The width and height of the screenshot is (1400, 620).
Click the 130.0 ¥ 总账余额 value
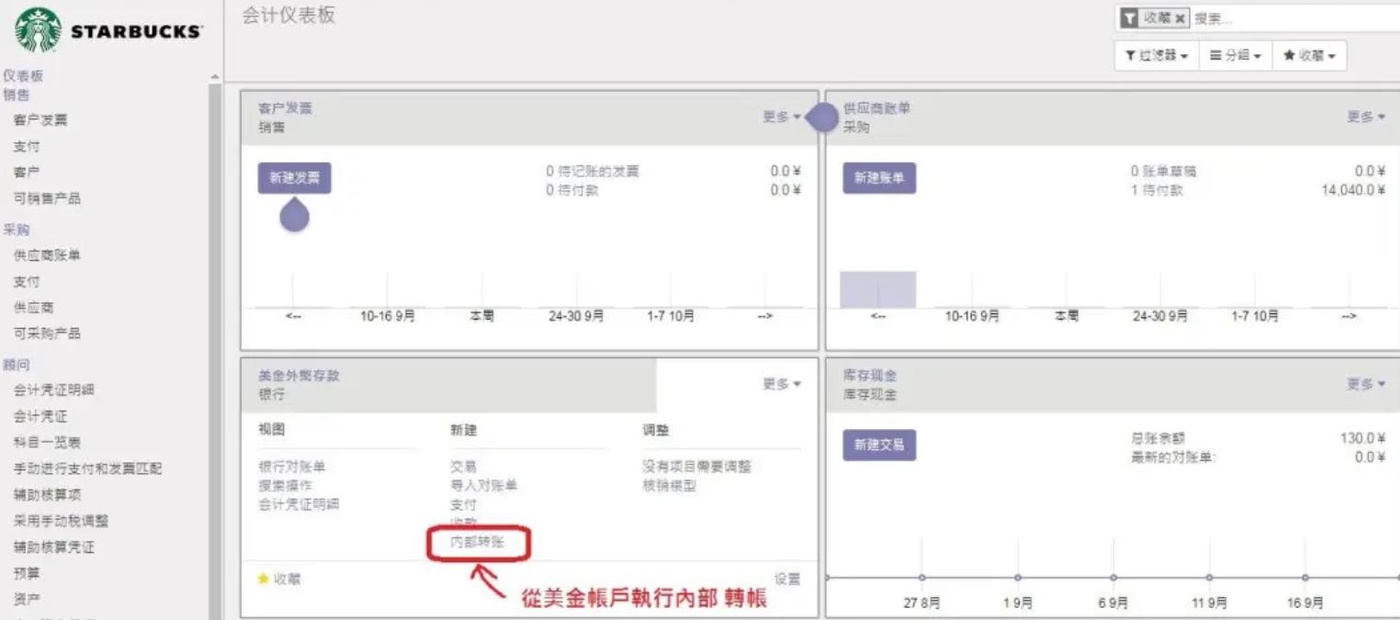click(x=1363, y=438)
